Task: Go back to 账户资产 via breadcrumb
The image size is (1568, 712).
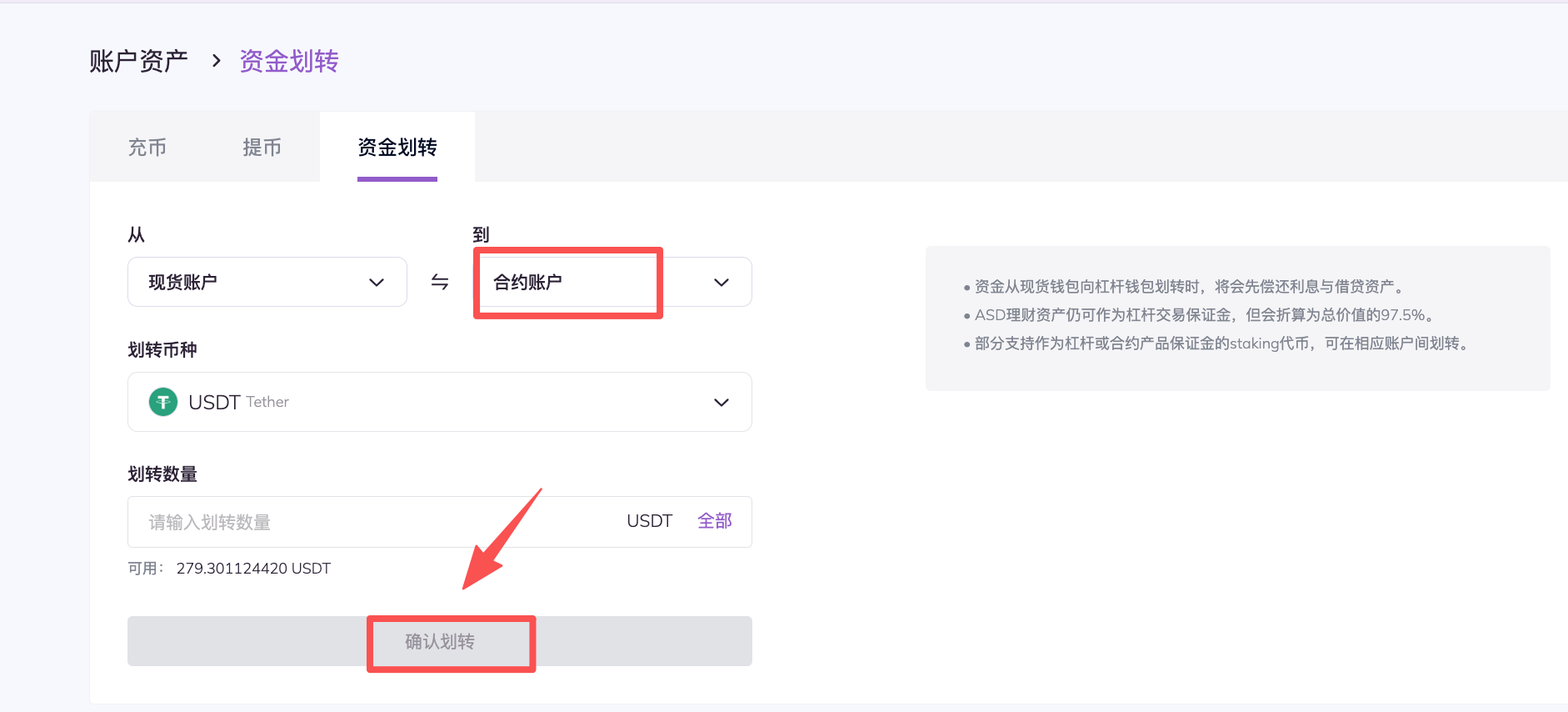Action: pyautogui.click(x=138, y=61)
